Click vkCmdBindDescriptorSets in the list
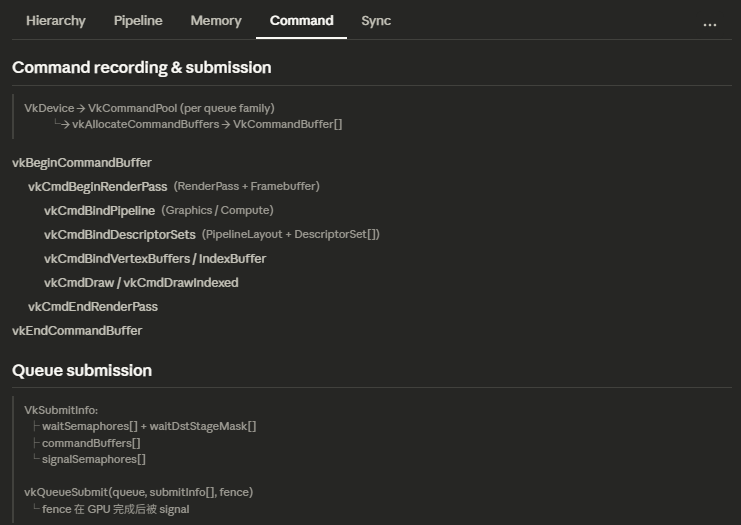Viewport: 741px width, 525px height. tap(119, 235)
